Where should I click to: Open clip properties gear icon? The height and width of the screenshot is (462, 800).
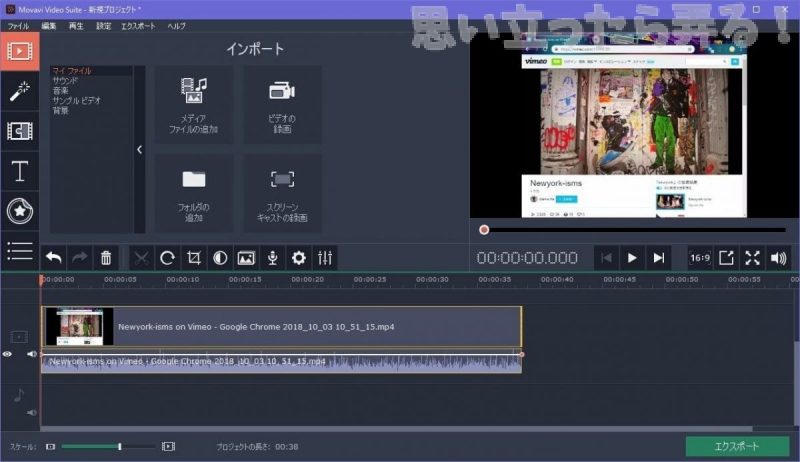pyautogui.click(x=298, y=258)
